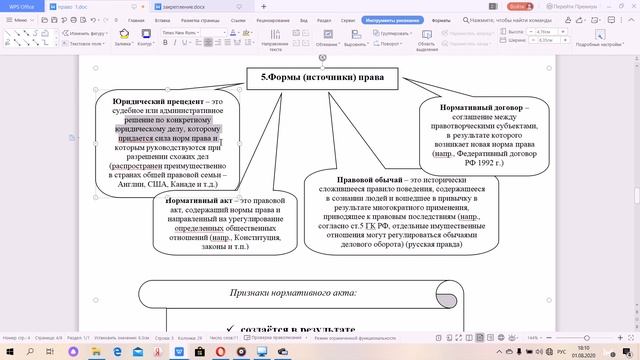Screen dimensions: 640x360
Task: Click the vertical scrollbar thumb of the document
Action: click(636, 195)
